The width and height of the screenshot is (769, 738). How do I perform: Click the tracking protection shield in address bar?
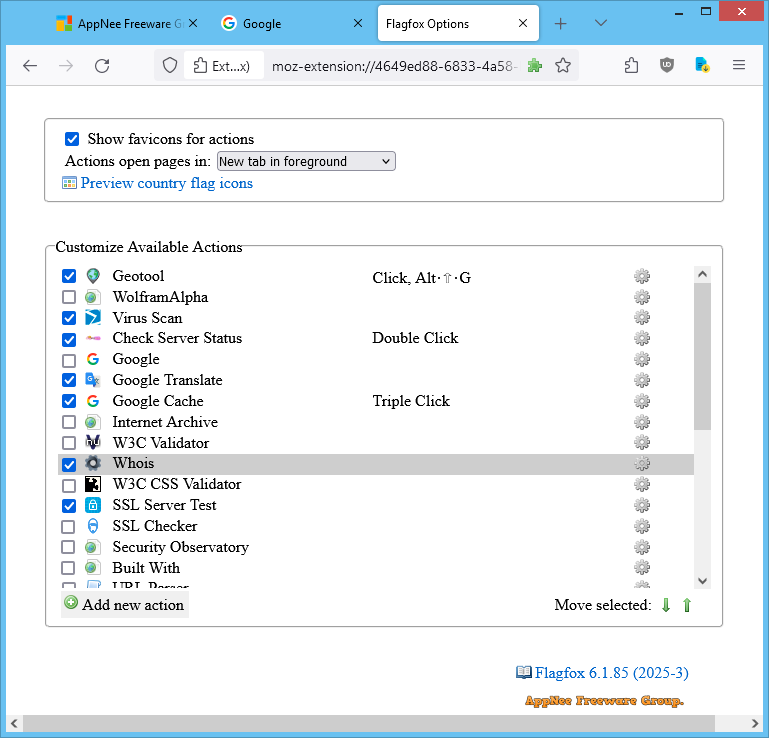170,65
